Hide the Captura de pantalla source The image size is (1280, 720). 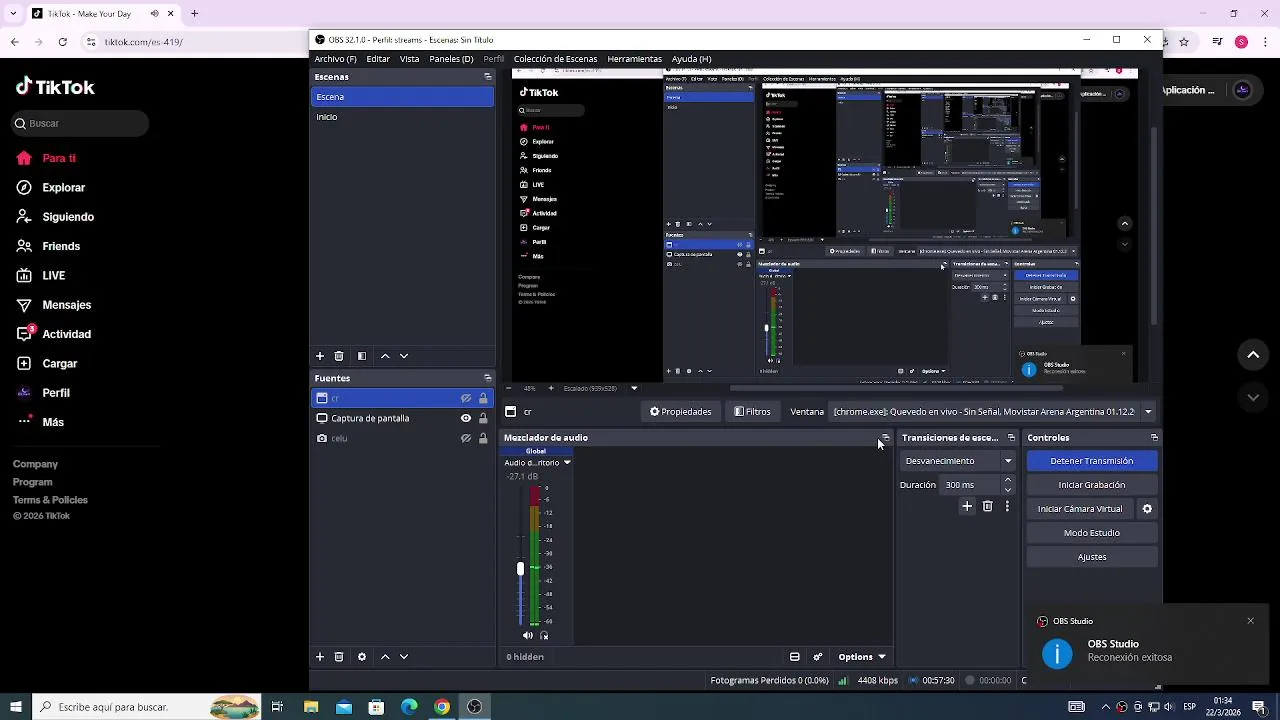point(466,418)
